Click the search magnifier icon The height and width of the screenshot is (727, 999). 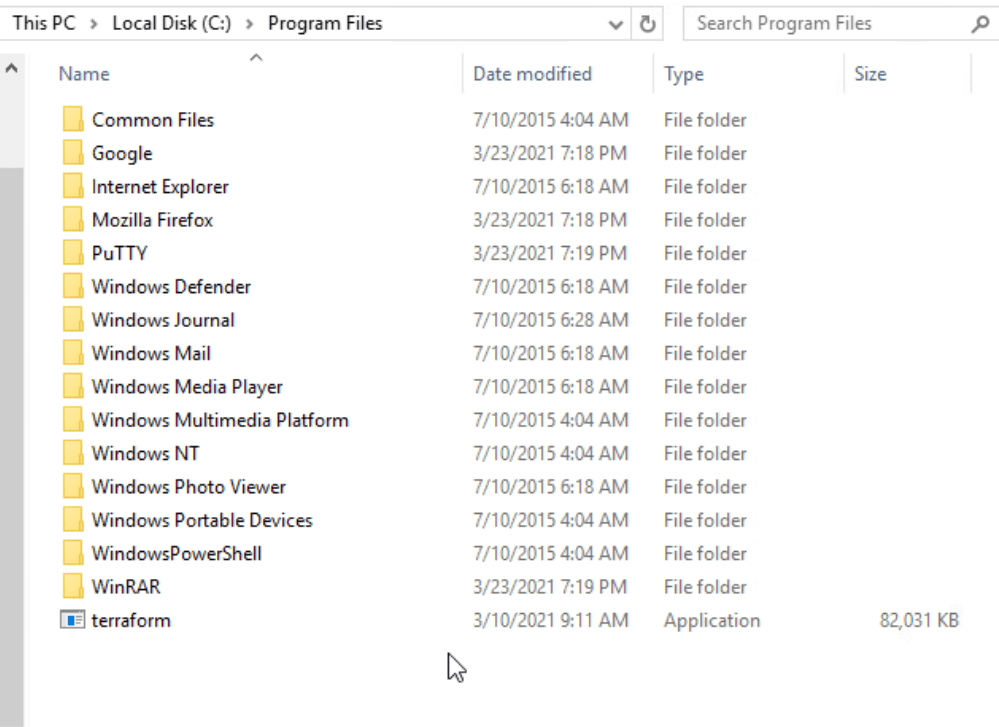pos(979,24)
